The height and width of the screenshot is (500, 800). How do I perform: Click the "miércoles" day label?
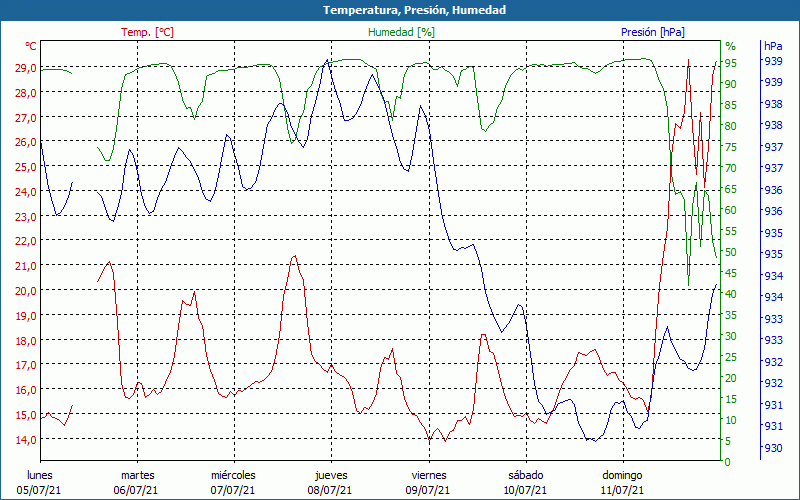(x=233, y=476)
